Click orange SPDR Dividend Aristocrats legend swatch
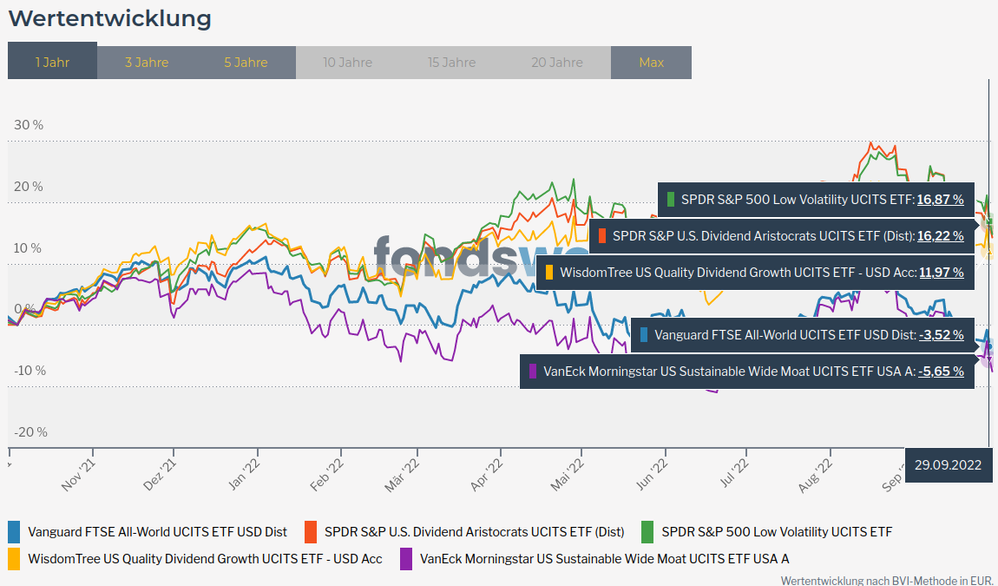The width and height of the screenshot is (998, 586). 311,532
